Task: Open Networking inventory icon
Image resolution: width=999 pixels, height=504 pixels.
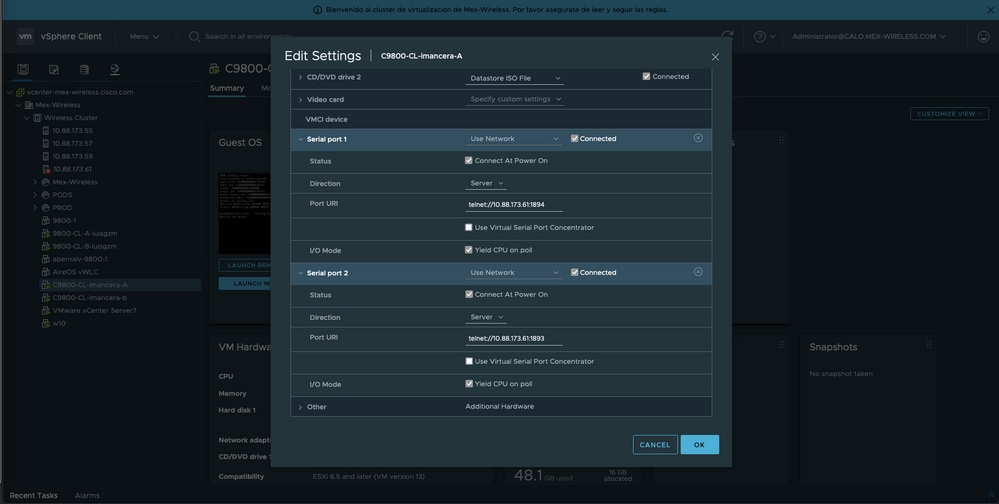Action: 115,69
